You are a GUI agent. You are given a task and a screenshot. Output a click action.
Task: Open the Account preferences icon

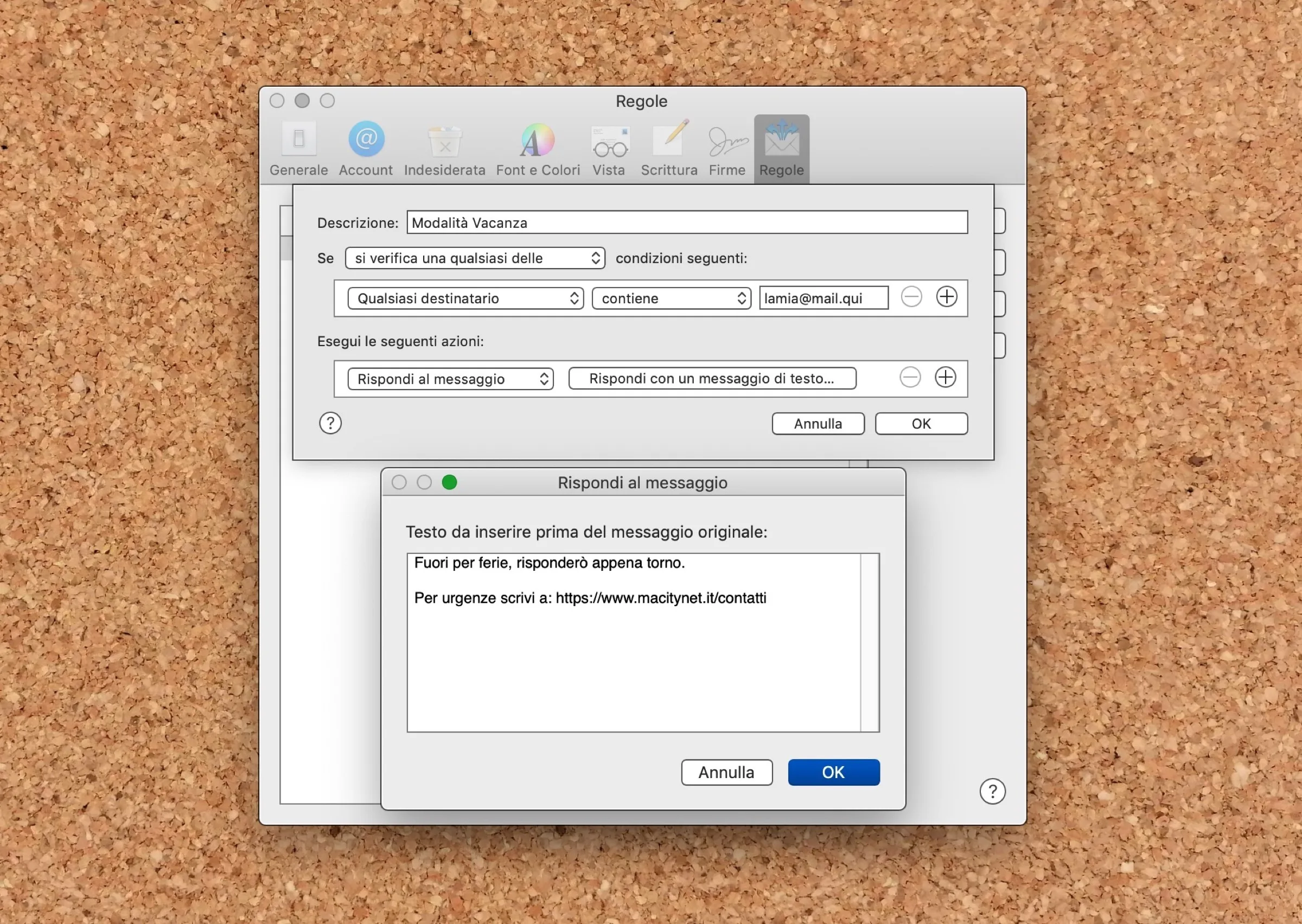coord(366,149)
